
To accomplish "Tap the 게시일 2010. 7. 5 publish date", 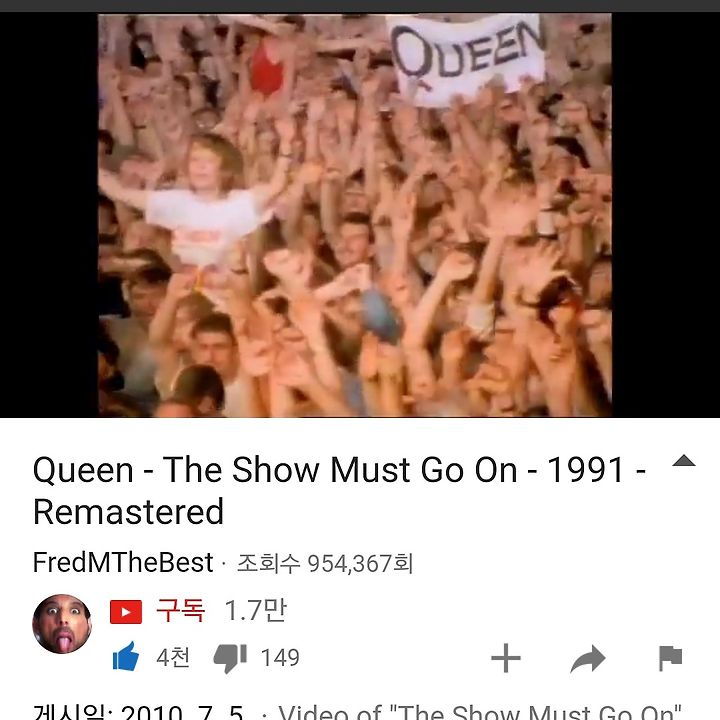I will pos(138,711).
